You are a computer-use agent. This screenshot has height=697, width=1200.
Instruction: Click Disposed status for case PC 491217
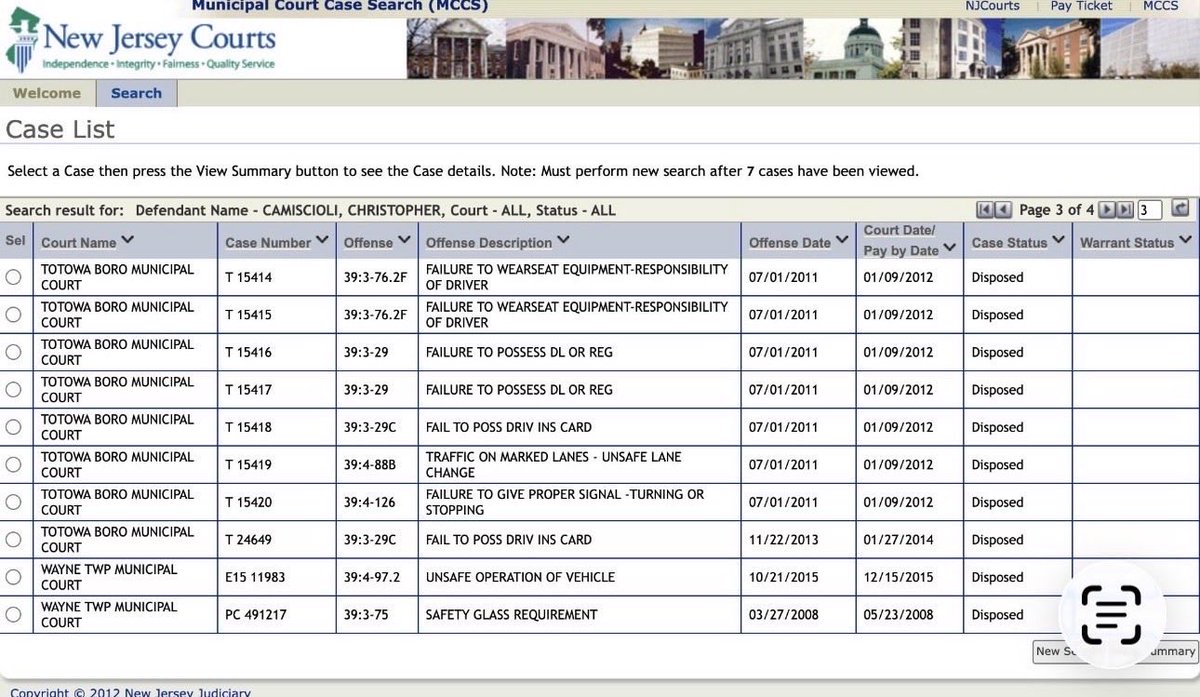[997, 614]
